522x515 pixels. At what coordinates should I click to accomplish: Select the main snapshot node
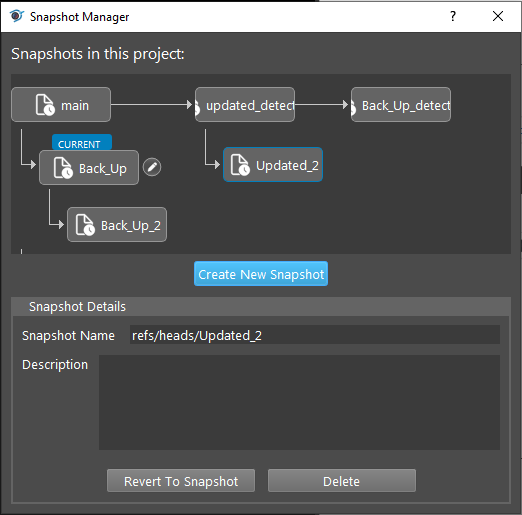click(x=61, y=105)
